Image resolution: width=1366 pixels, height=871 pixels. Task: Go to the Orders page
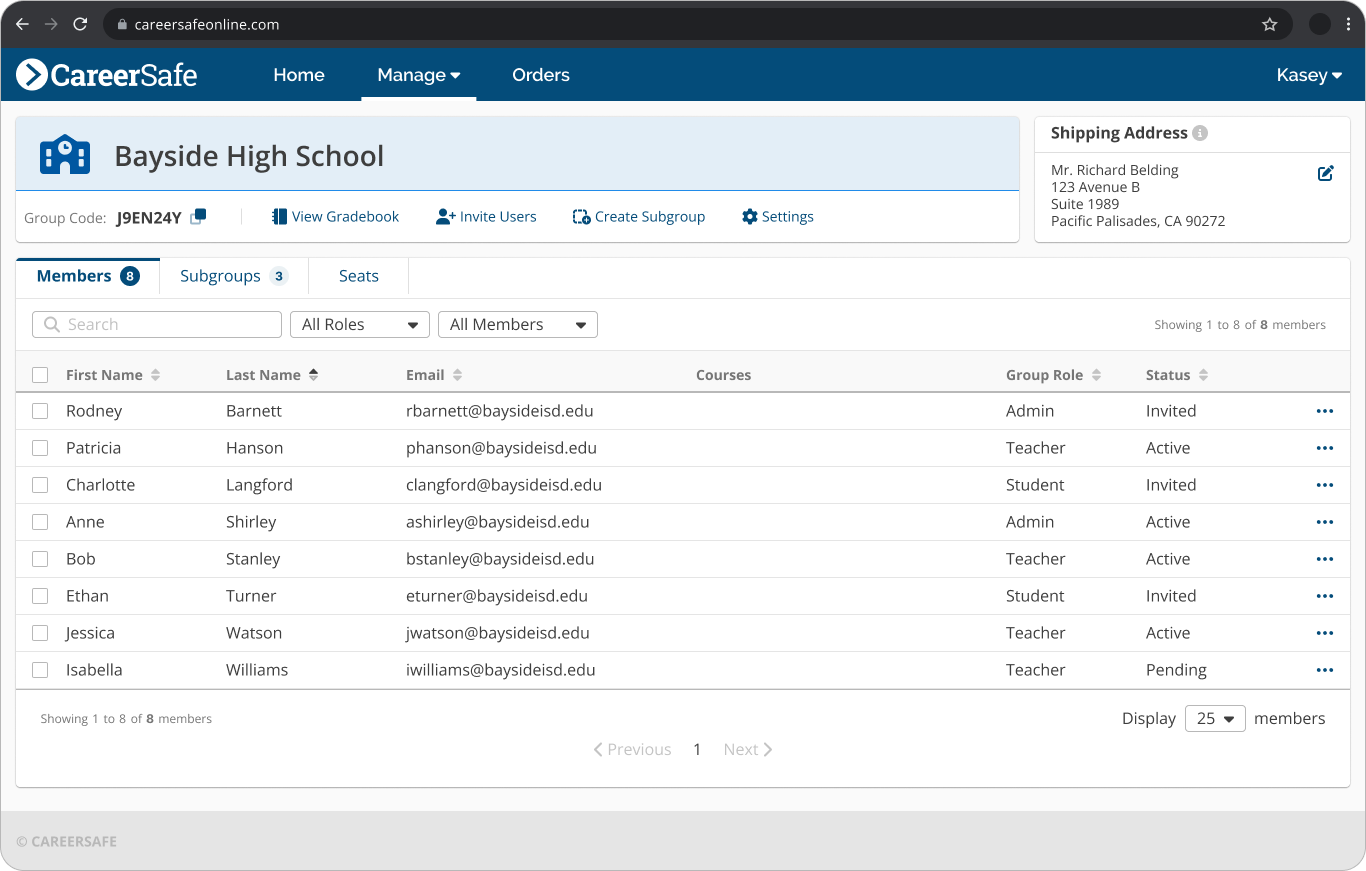[540, 75]
